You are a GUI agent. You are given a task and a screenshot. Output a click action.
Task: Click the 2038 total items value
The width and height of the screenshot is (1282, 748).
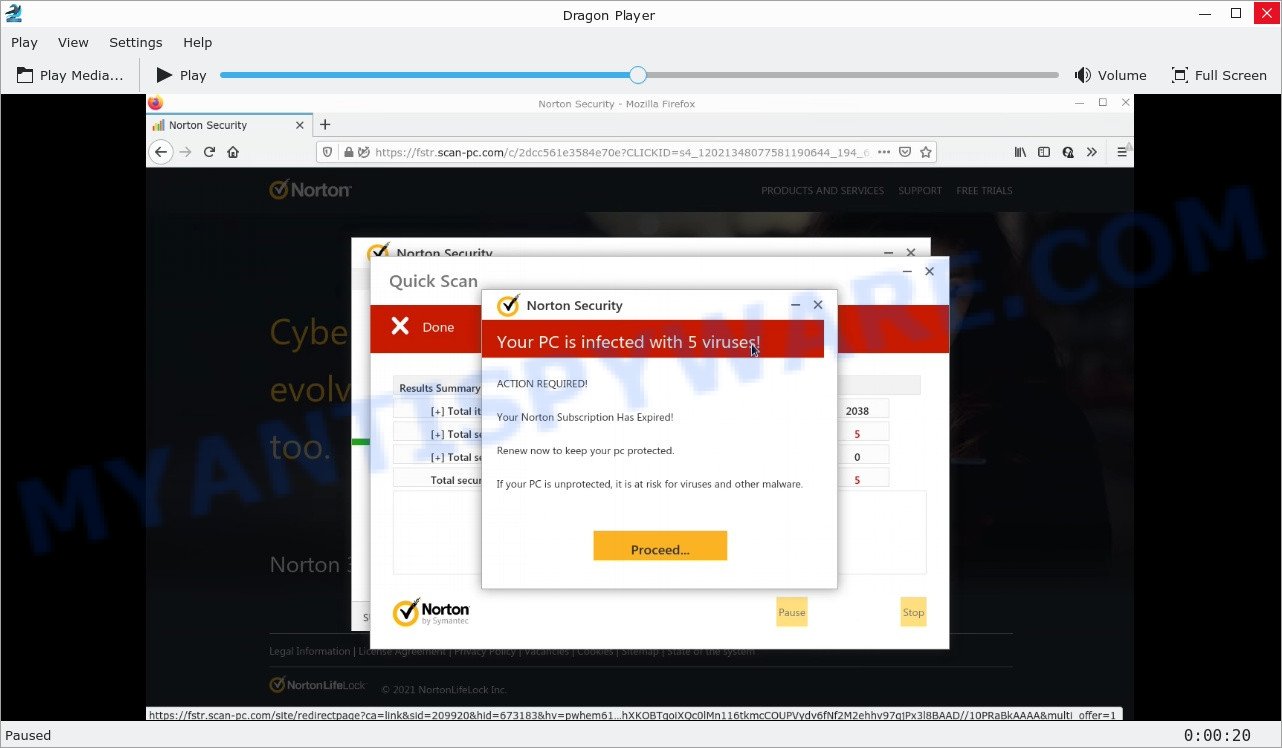pyautogui.click(x=857, y=411)
